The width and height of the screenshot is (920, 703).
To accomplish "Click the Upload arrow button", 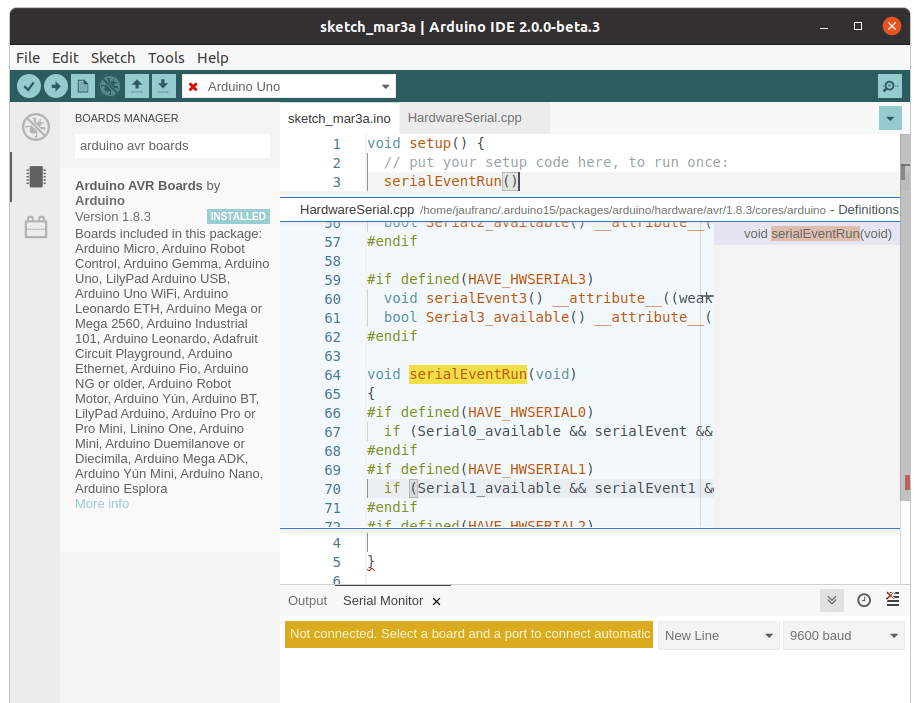I will coord(56,86).
